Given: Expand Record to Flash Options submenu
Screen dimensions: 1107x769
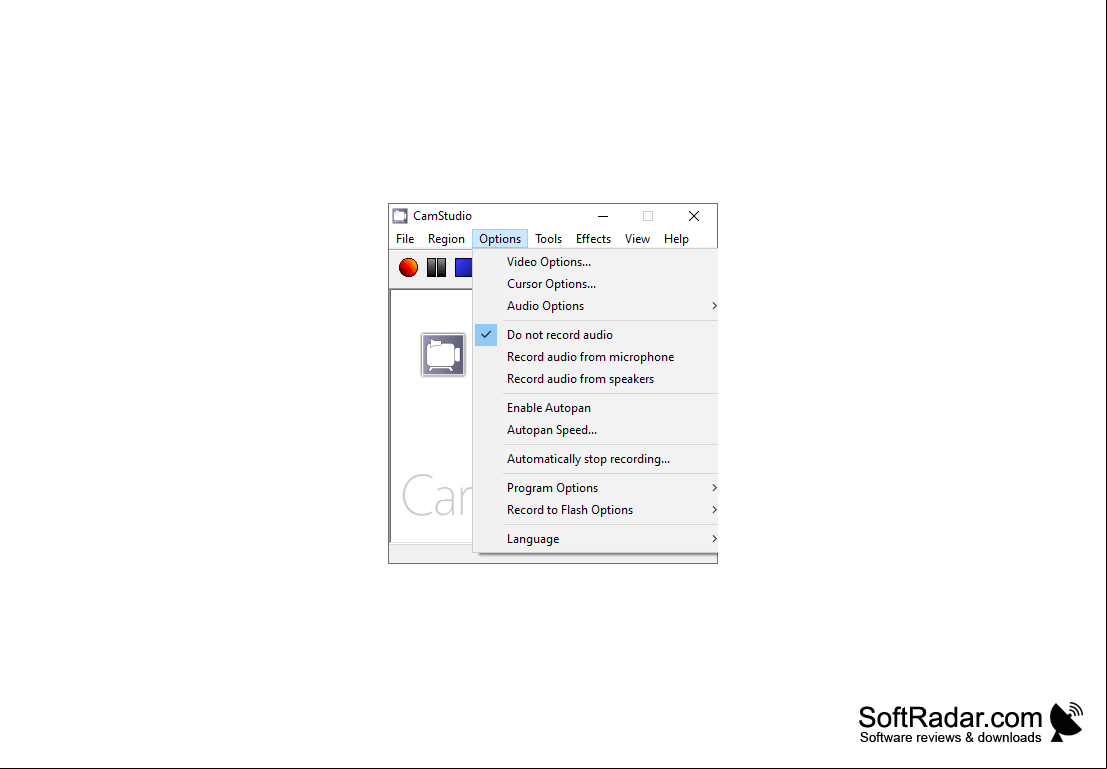Looking at the screenshot, I should point(596,510).
